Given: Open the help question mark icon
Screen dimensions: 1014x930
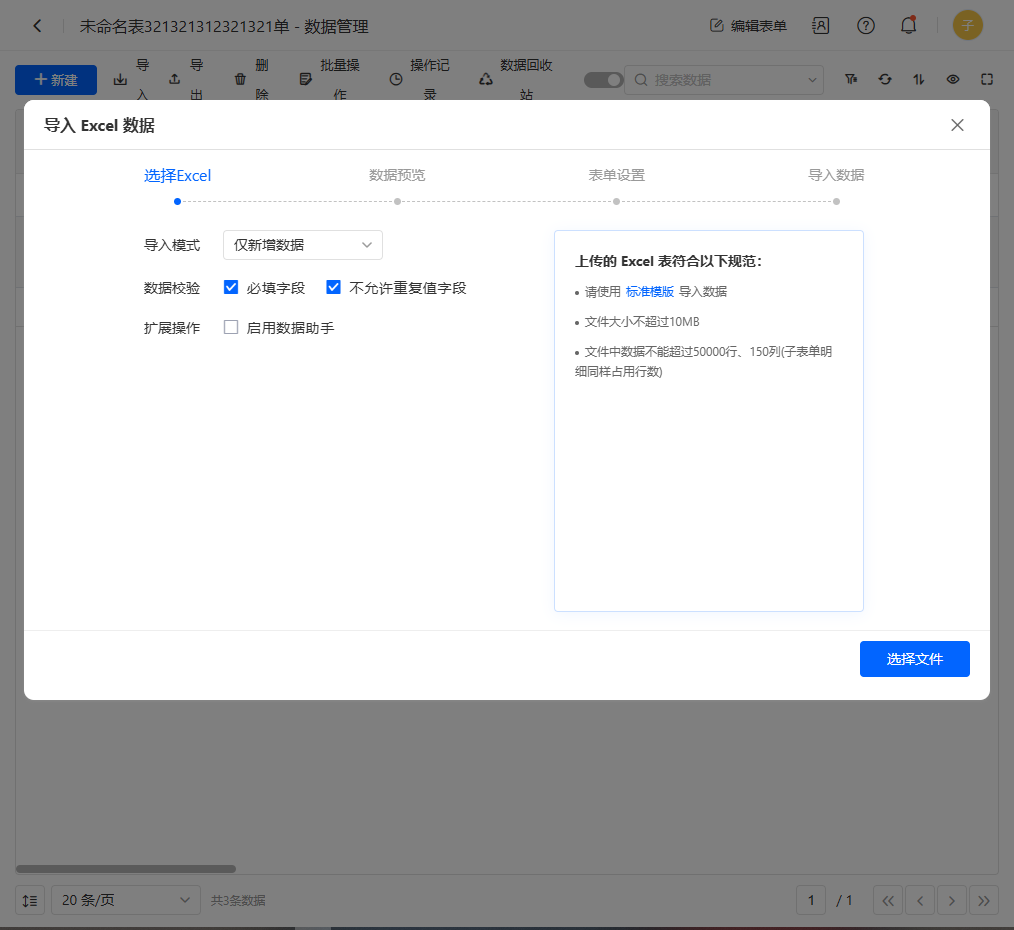Looking at the screenshot, I should click(866, 26).
